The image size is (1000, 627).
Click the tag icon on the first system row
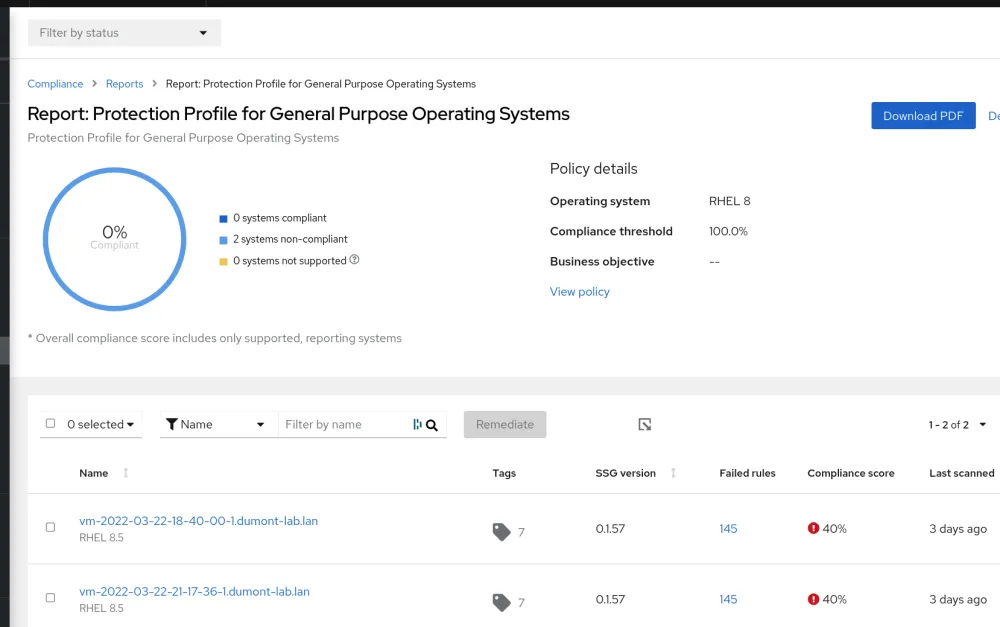[x=499, y=531]
